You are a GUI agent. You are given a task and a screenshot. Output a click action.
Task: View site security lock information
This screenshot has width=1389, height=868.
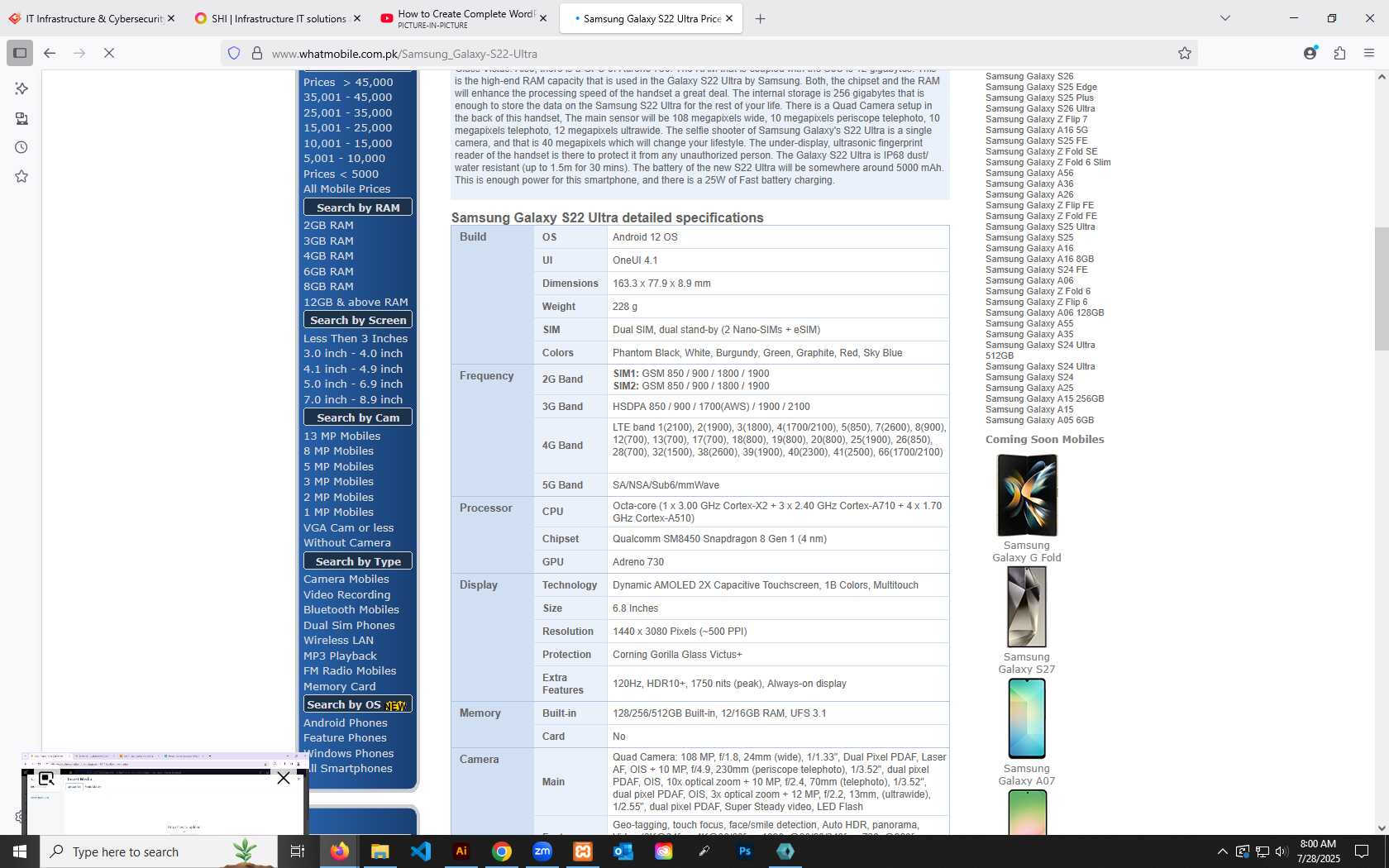[x=257, y=53]
